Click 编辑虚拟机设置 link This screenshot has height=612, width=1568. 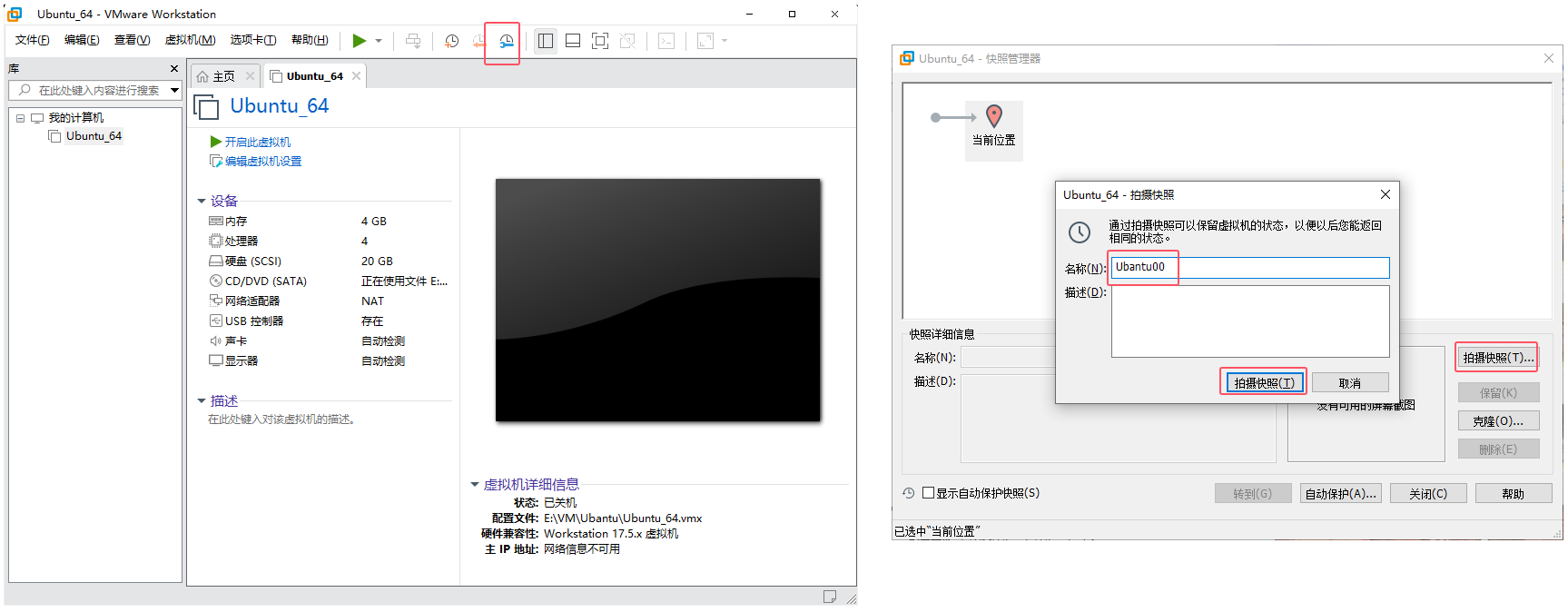tap(263, 161)
